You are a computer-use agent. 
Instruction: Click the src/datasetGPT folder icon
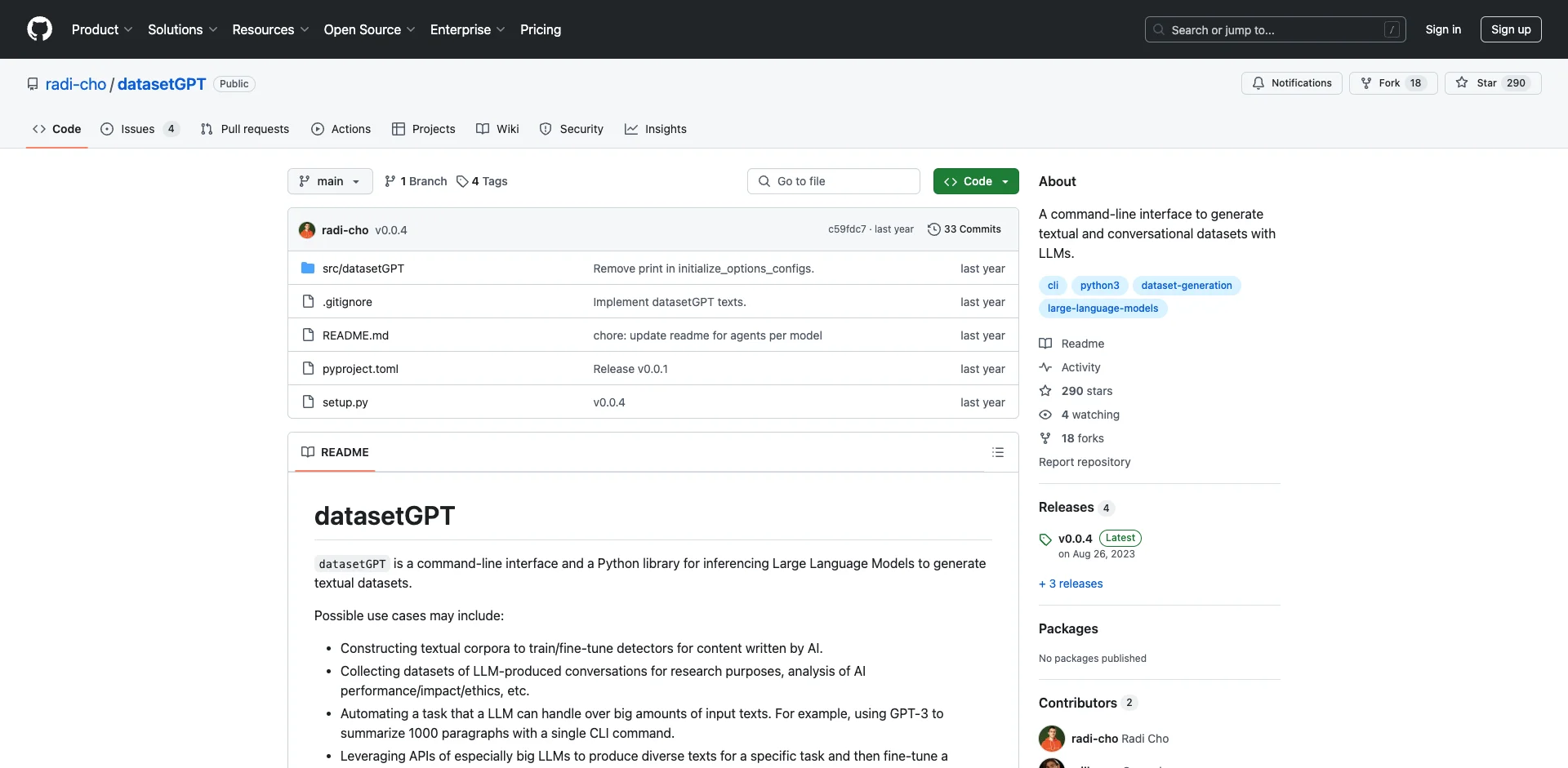(x=308, y=269)
